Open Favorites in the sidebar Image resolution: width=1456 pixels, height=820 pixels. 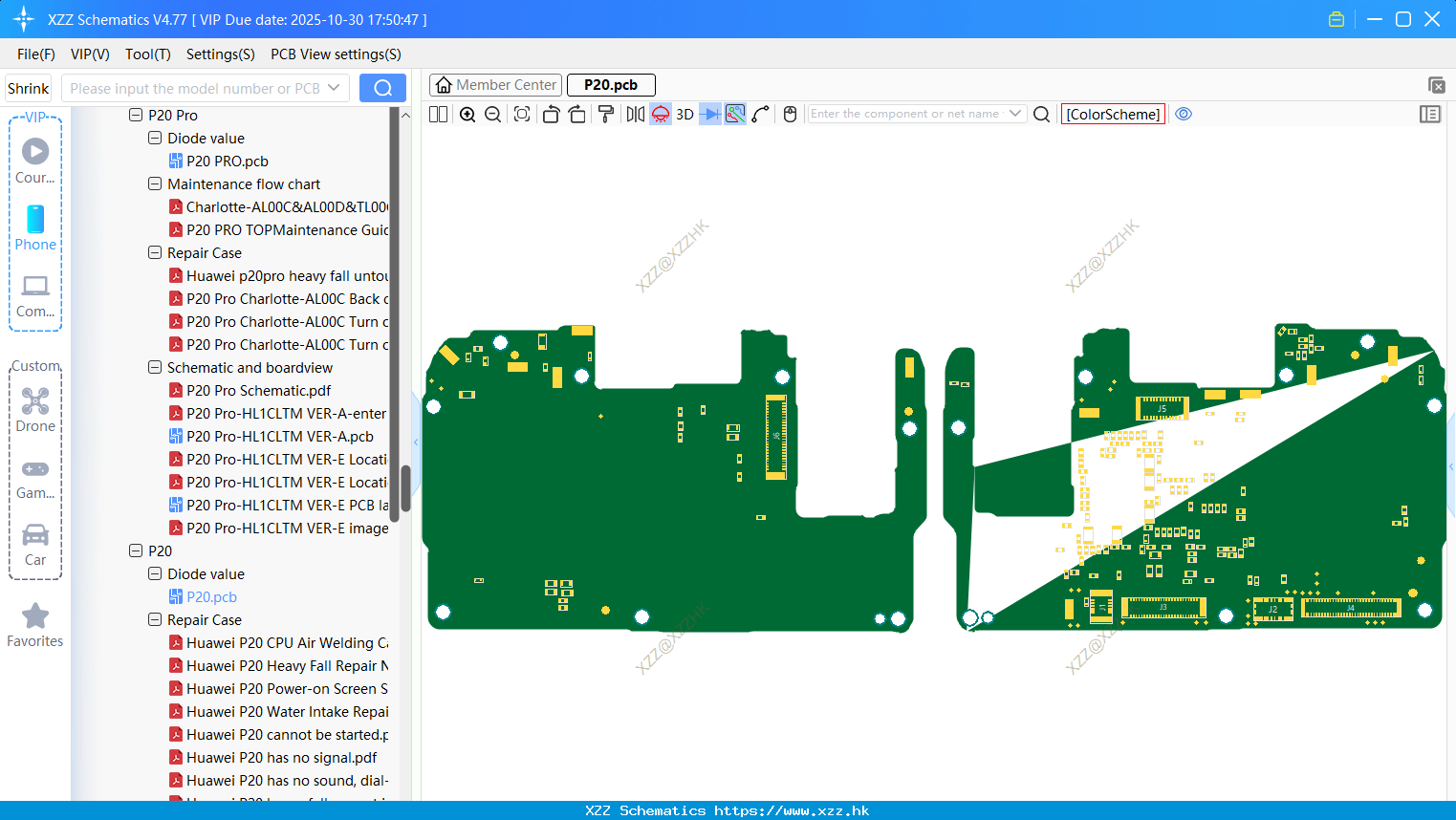click(x=35, y=626)
